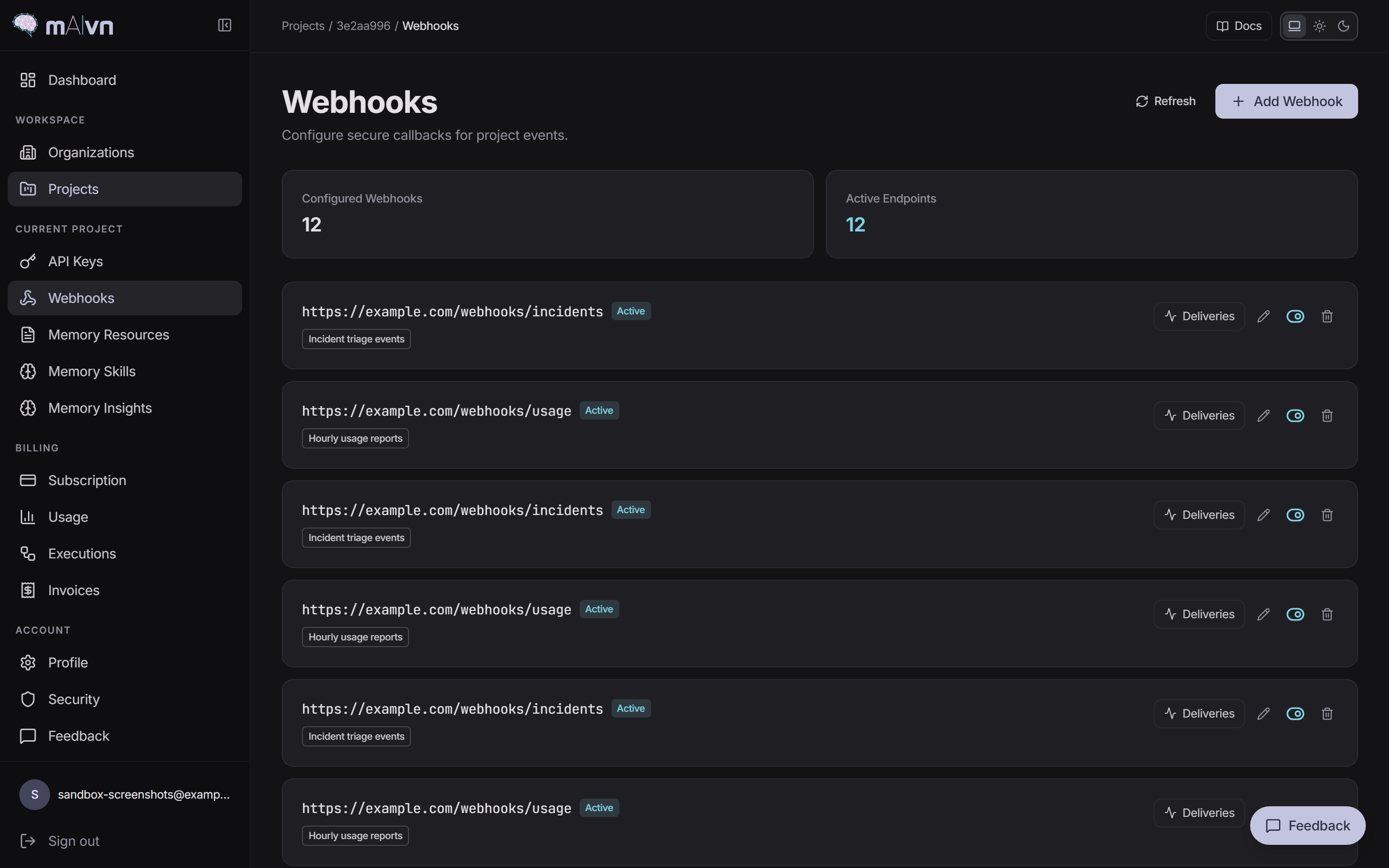Click sandbox-screenshots account email
Screen dimensions: 1389x868
[144, 795]
